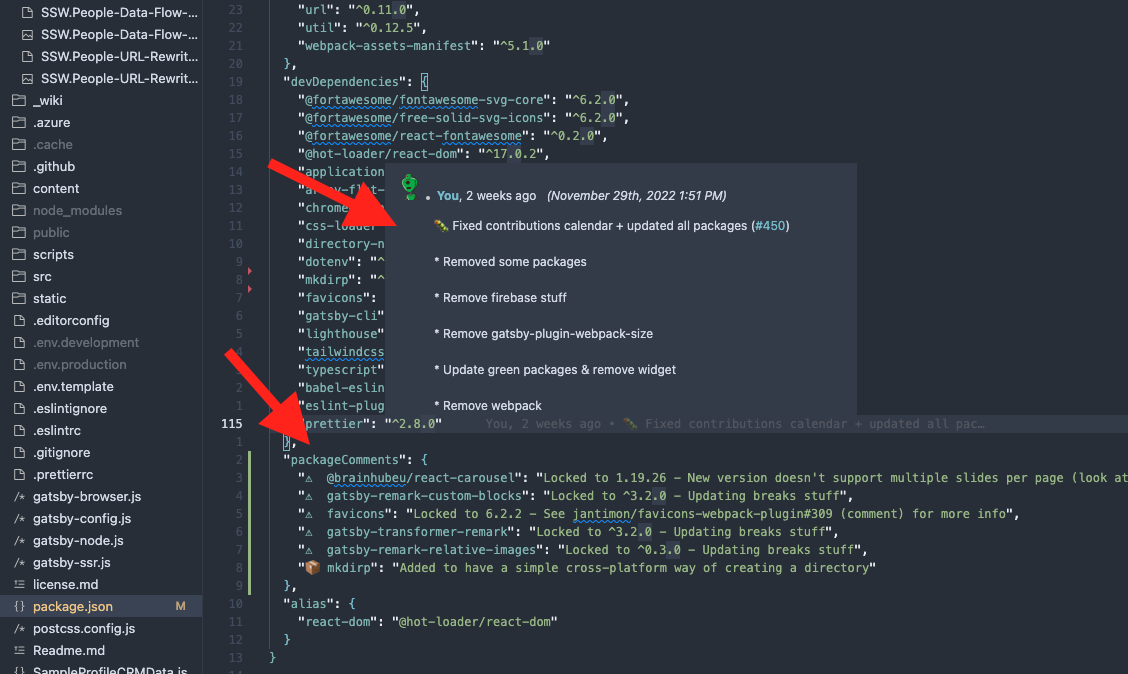
Task: Expand the _wiki folder
Action: [47, 100]
